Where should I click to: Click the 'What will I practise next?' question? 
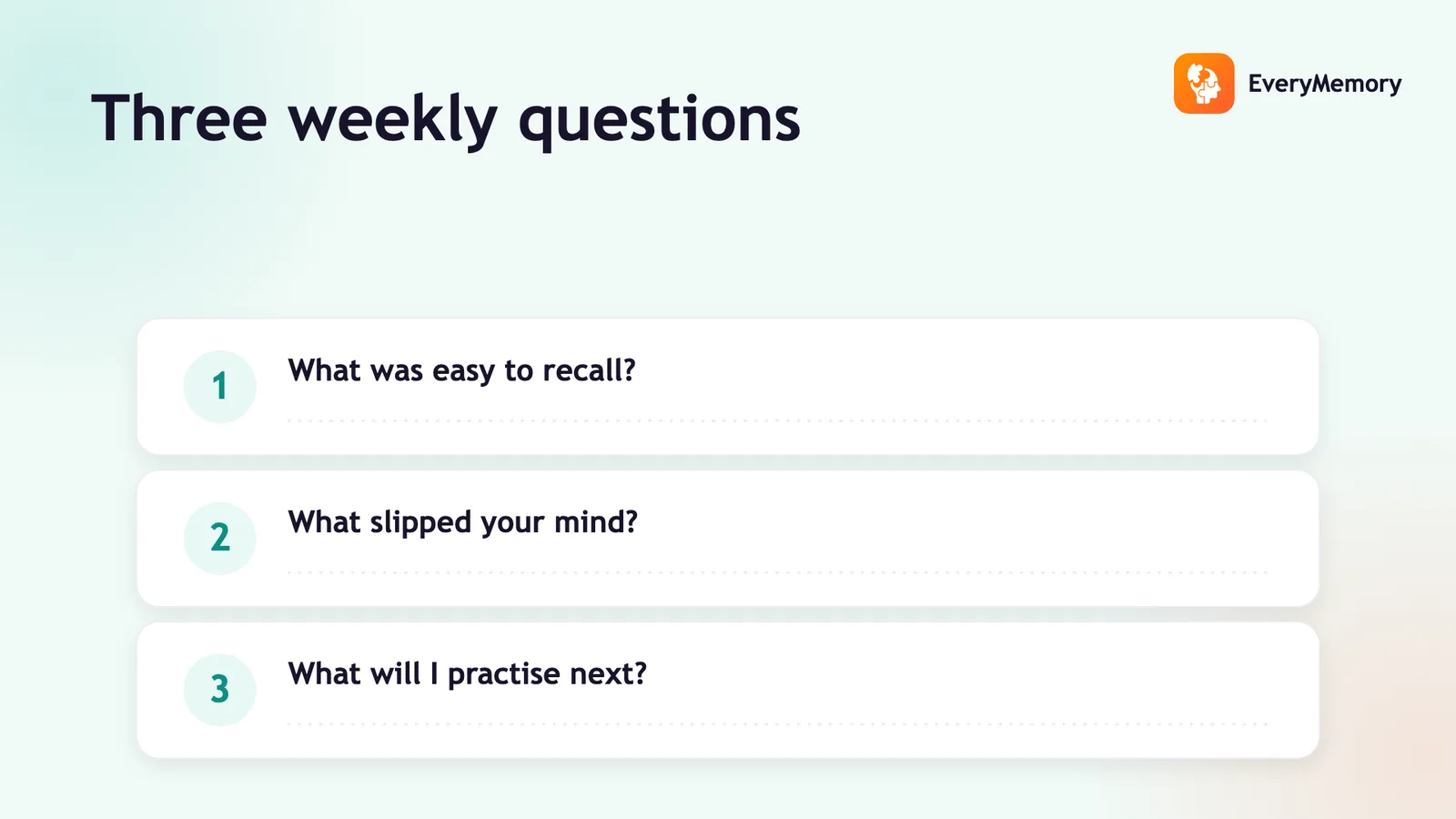point(467,673)
